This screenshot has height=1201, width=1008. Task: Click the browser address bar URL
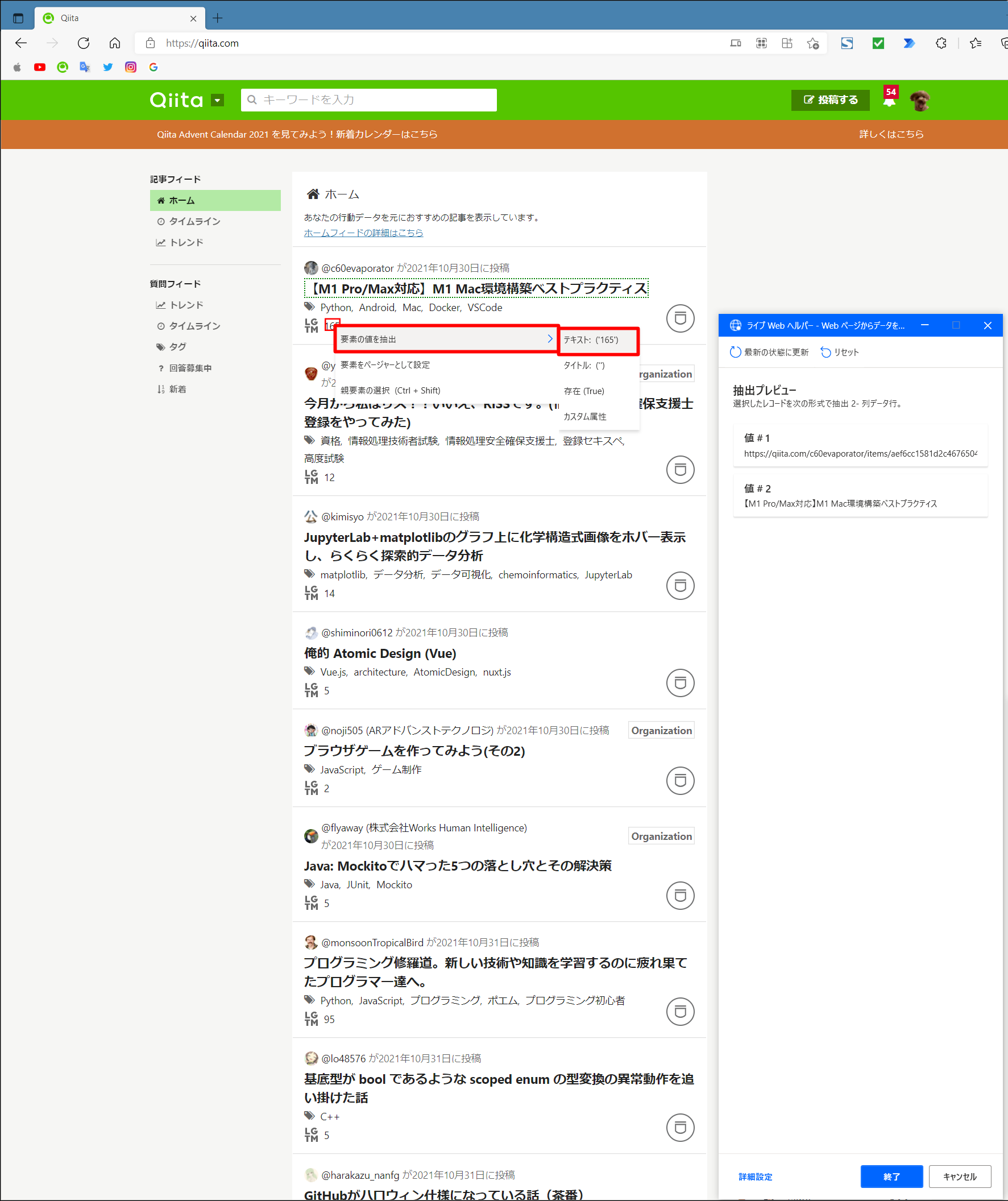click(x=202, y=43)
